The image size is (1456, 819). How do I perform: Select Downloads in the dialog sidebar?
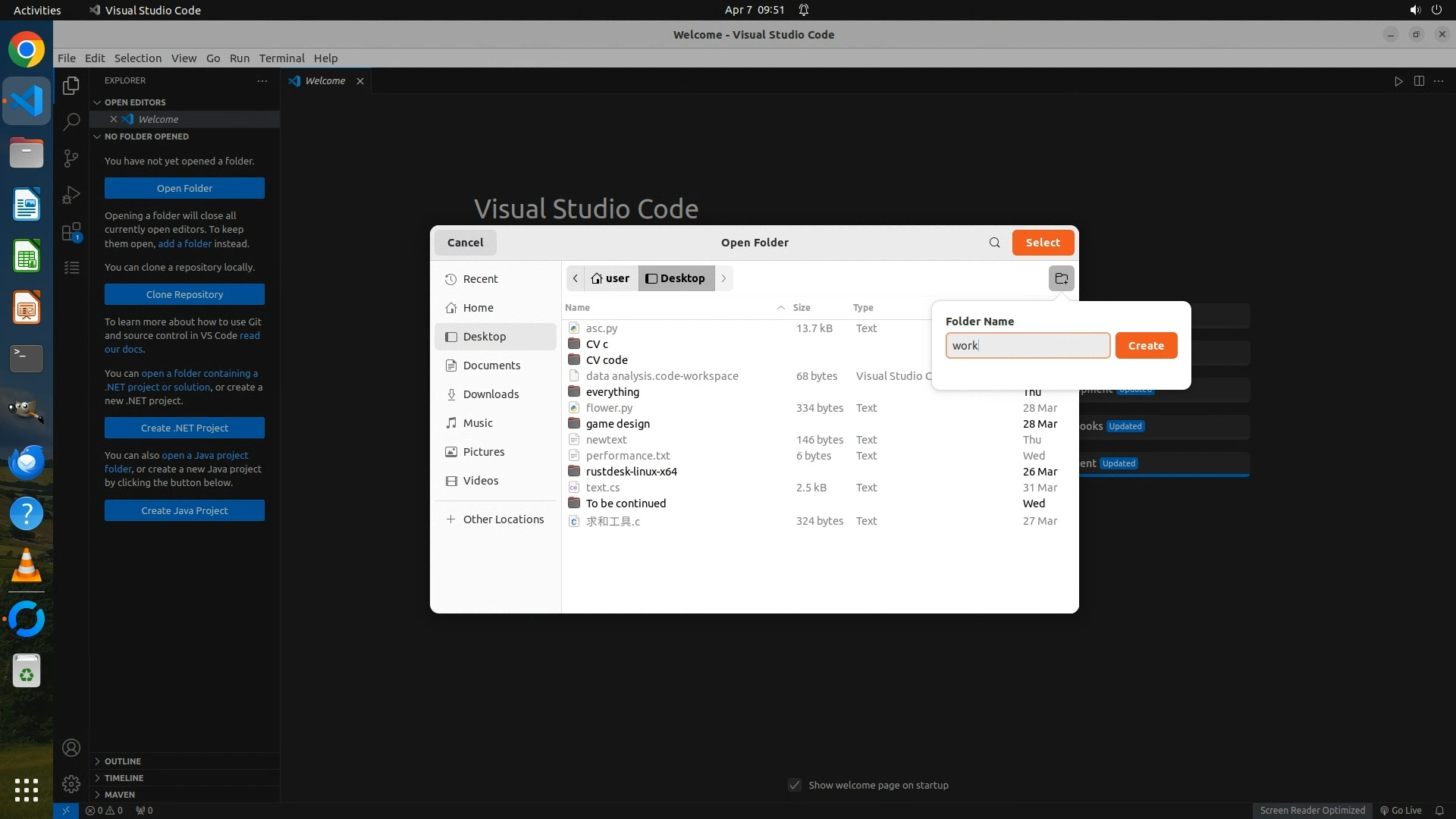pos(491,394)
